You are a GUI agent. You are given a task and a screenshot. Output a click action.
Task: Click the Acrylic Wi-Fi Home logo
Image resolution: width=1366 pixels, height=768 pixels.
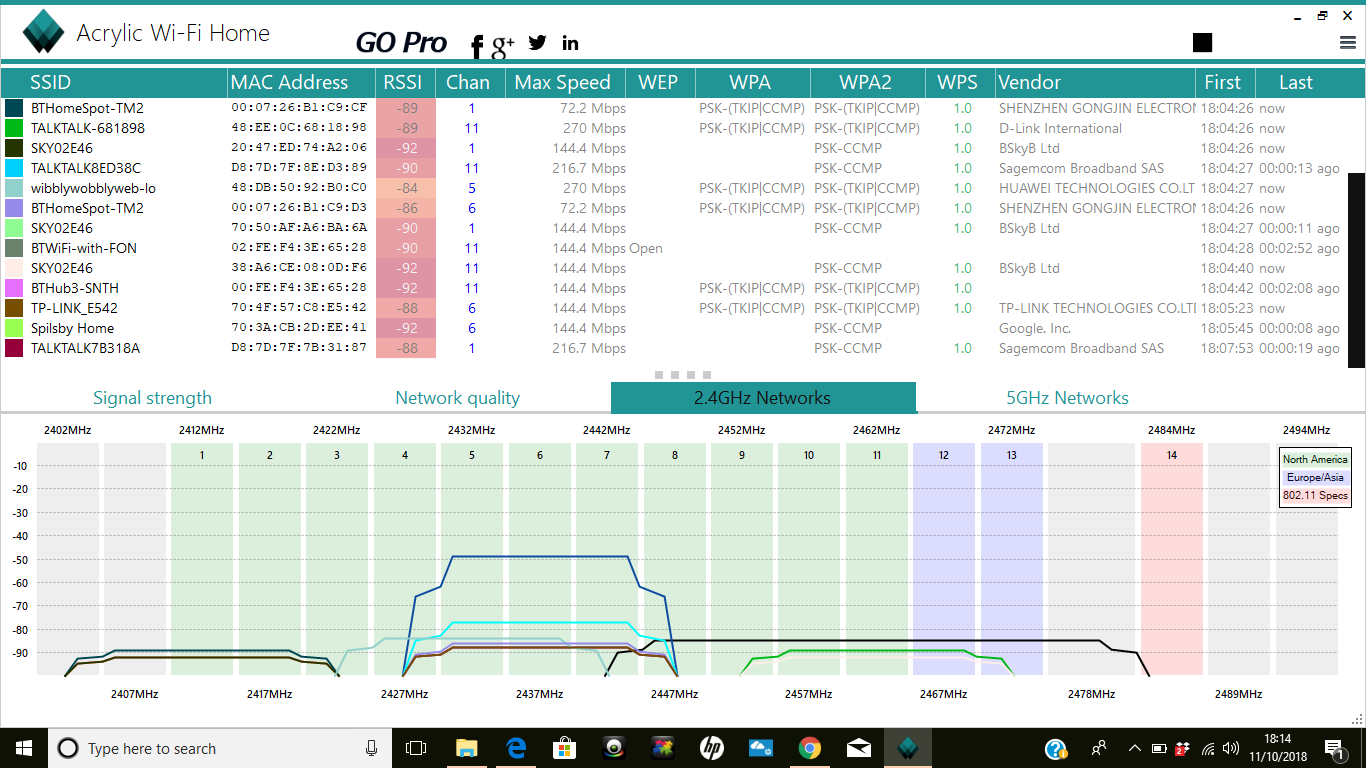(x=43, y=32)
